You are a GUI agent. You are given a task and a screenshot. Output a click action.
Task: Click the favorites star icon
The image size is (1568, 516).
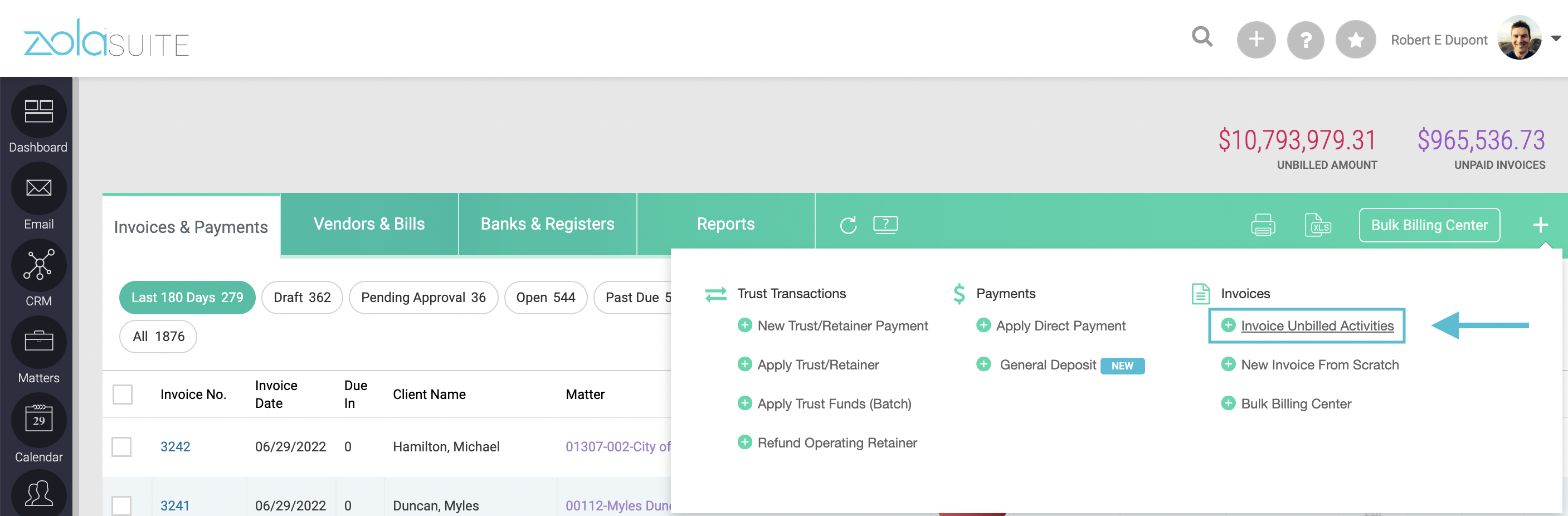tap(1355, 40)
